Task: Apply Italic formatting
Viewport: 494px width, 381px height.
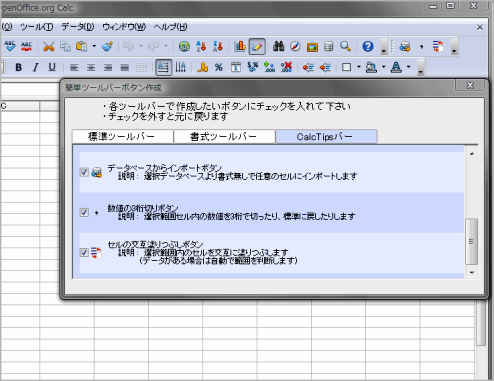Action: pyautogui.click(x=35, y=67)
